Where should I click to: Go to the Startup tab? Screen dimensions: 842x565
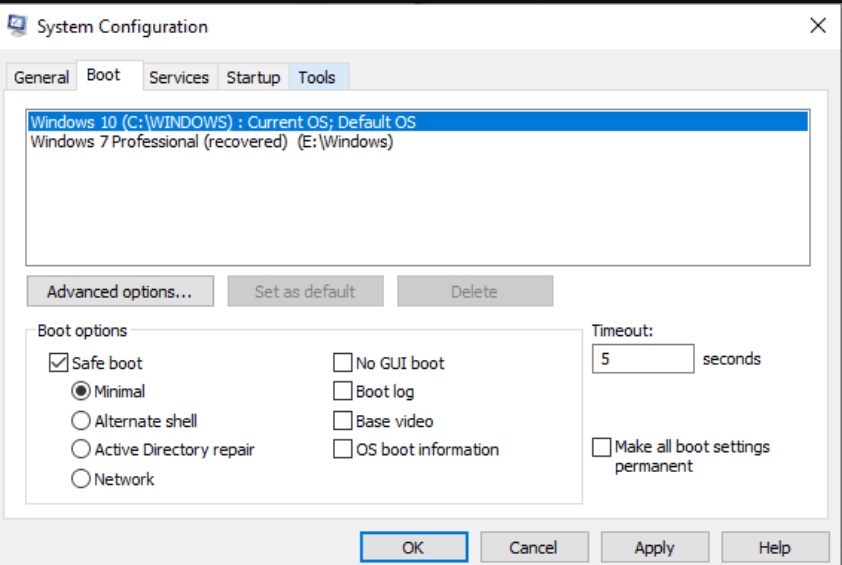click(x=253, y=77)
